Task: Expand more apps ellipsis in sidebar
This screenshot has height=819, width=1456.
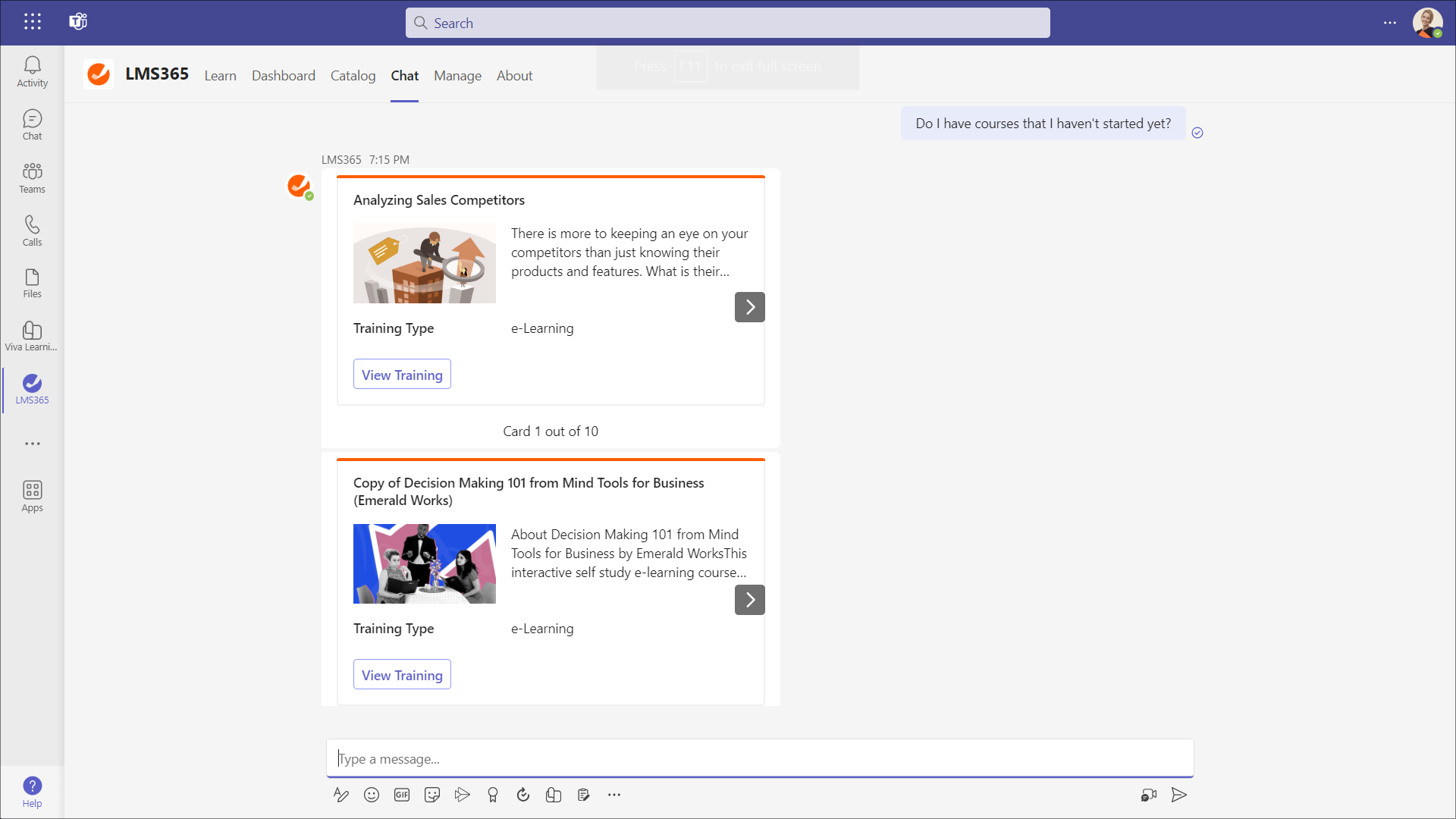Action: [x=32, y=444]
